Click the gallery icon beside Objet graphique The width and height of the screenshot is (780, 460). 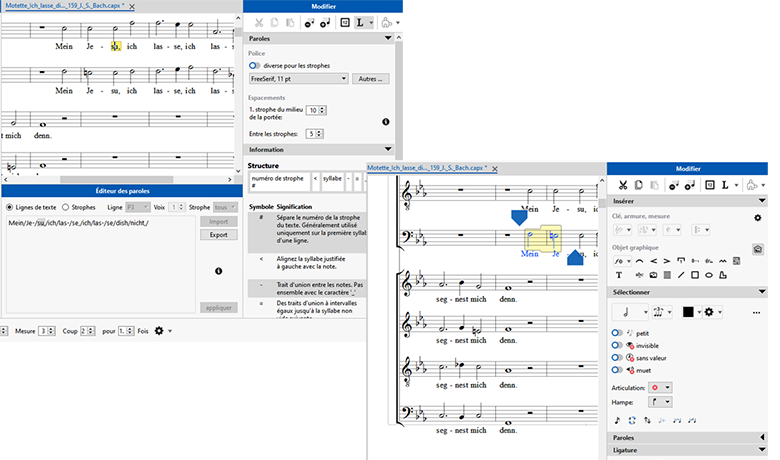pyautogui.click(x=757, y=249)
